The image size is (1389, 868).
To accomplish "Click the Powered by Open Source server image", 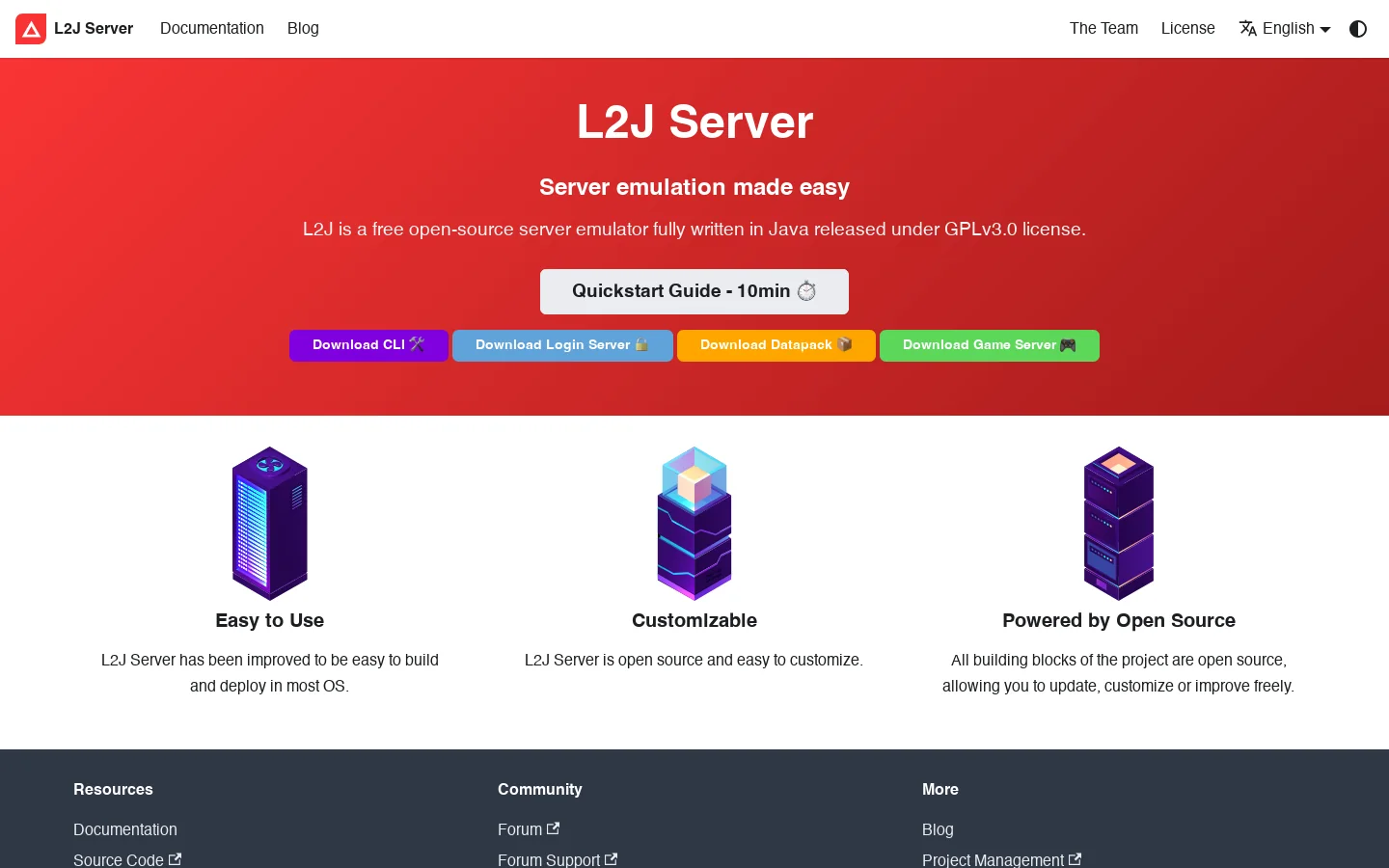I will tap(1119, 523).
